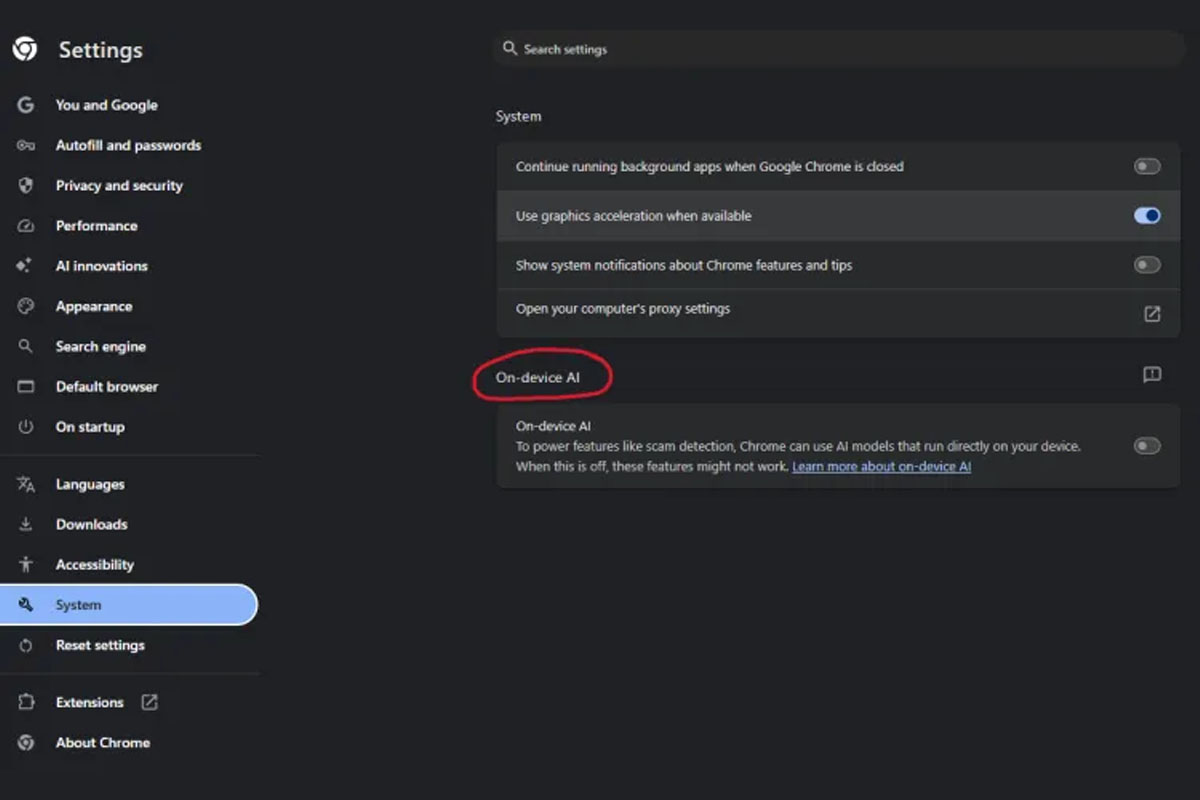Click the puzzle piece icon for Extensions
The image size is (1200, 800).
click(x=26, y=702)
